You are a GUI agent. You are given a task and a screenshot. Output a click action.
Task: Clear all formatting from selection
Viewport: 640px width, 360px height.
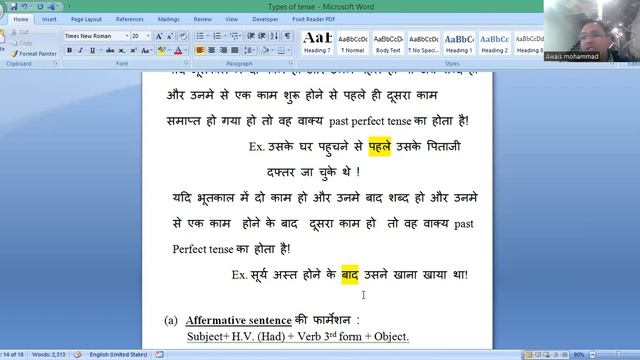coord(183,36)
